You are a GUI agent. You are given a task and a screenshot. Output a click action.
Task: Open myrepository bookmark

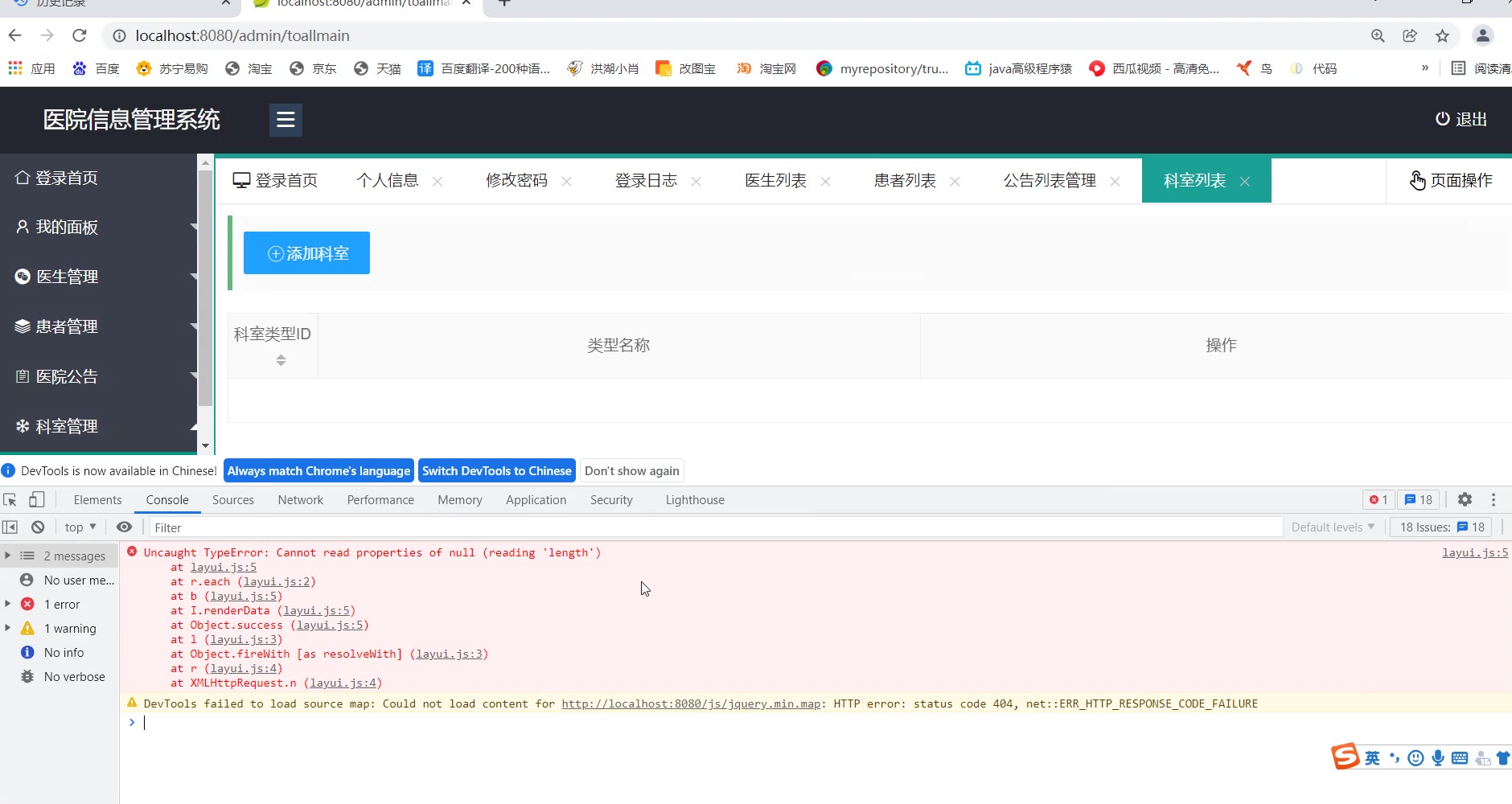(882, 68)
